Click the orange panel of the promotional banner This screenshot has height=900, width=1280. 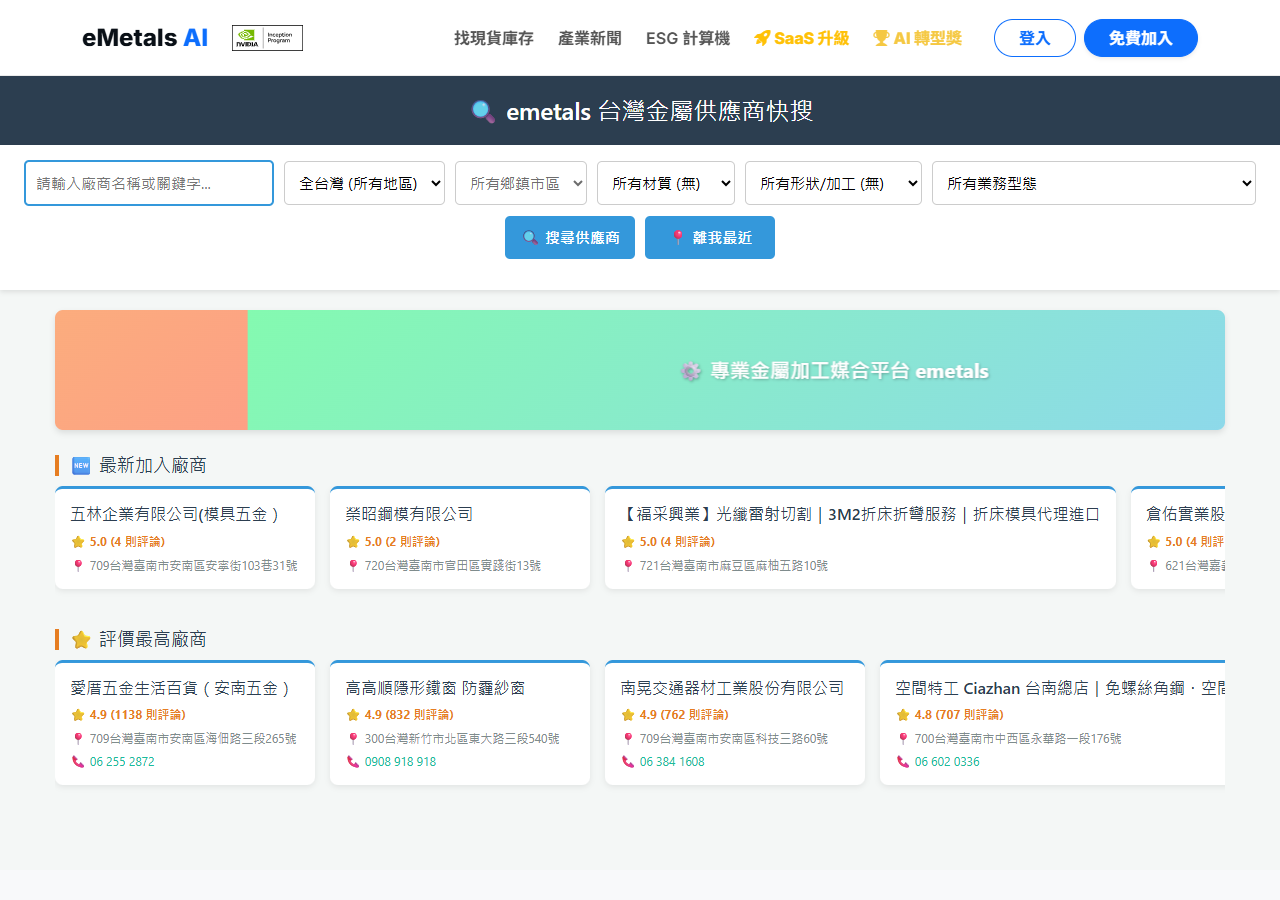coord(151,370)
